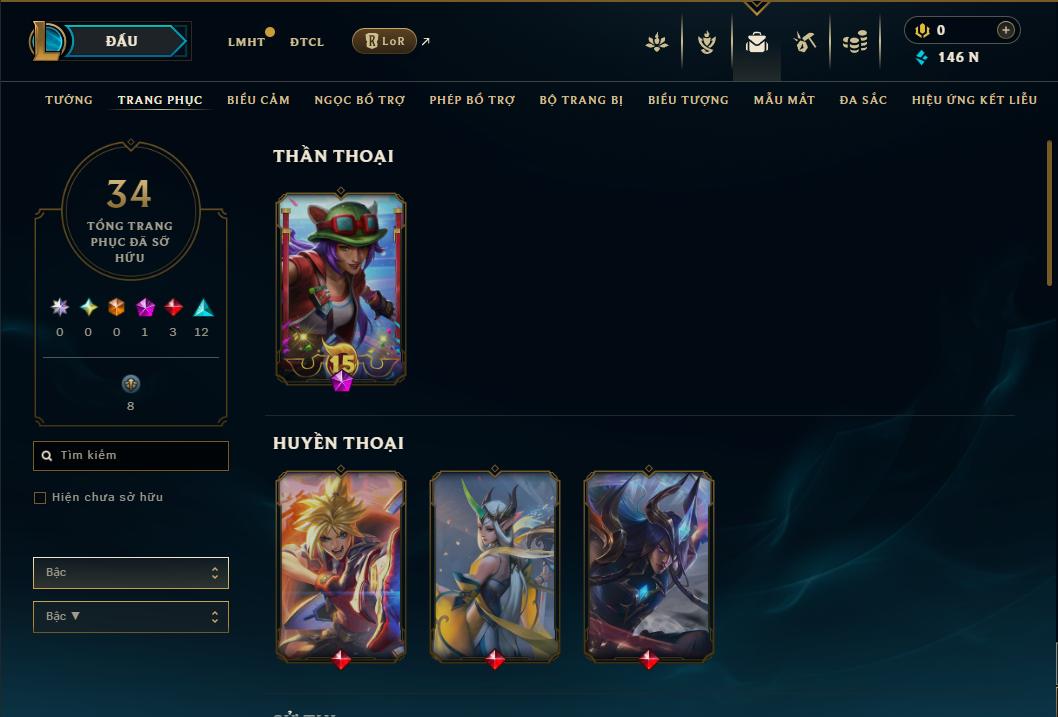Image resolution: width=1058 pixels, height=717 pixels.
Task: Expand the first Bậc dropdown
Action: tap(131, 573)
